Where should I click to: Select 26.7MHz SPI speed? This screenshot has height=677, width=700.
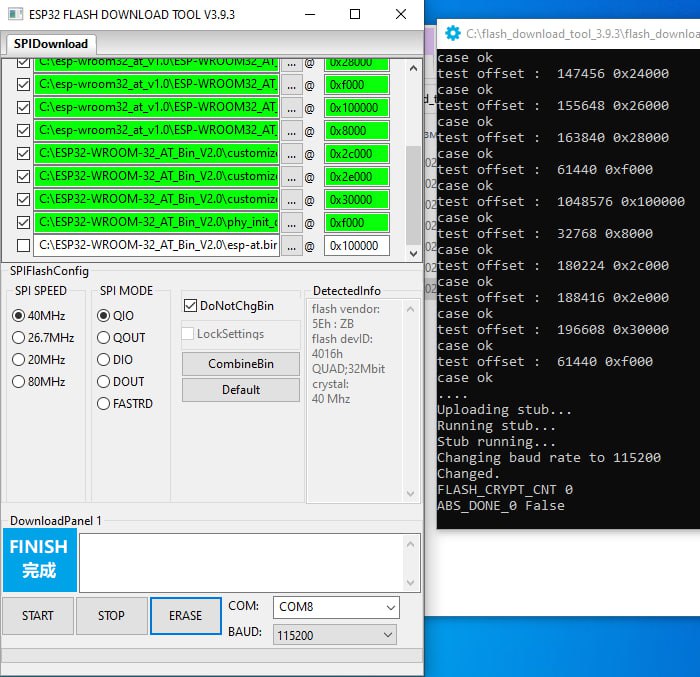[x=18, y=338]
